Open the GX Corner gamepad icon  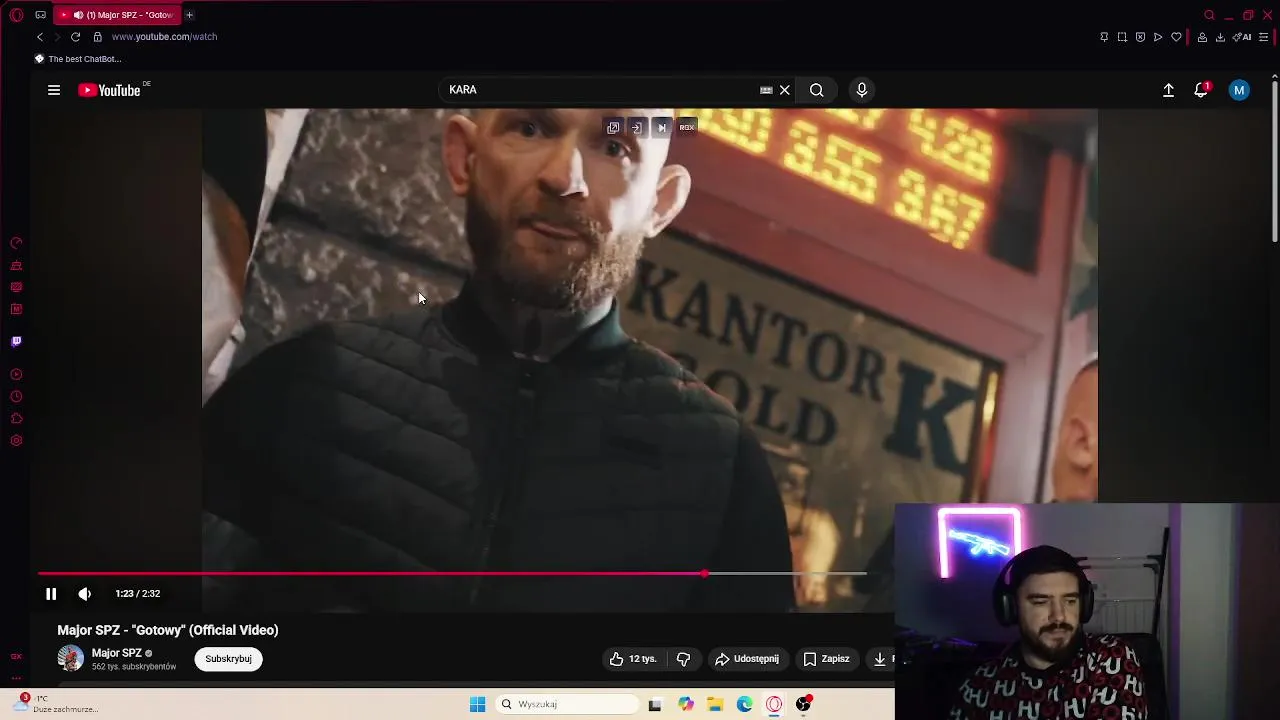tap(40, 15)
